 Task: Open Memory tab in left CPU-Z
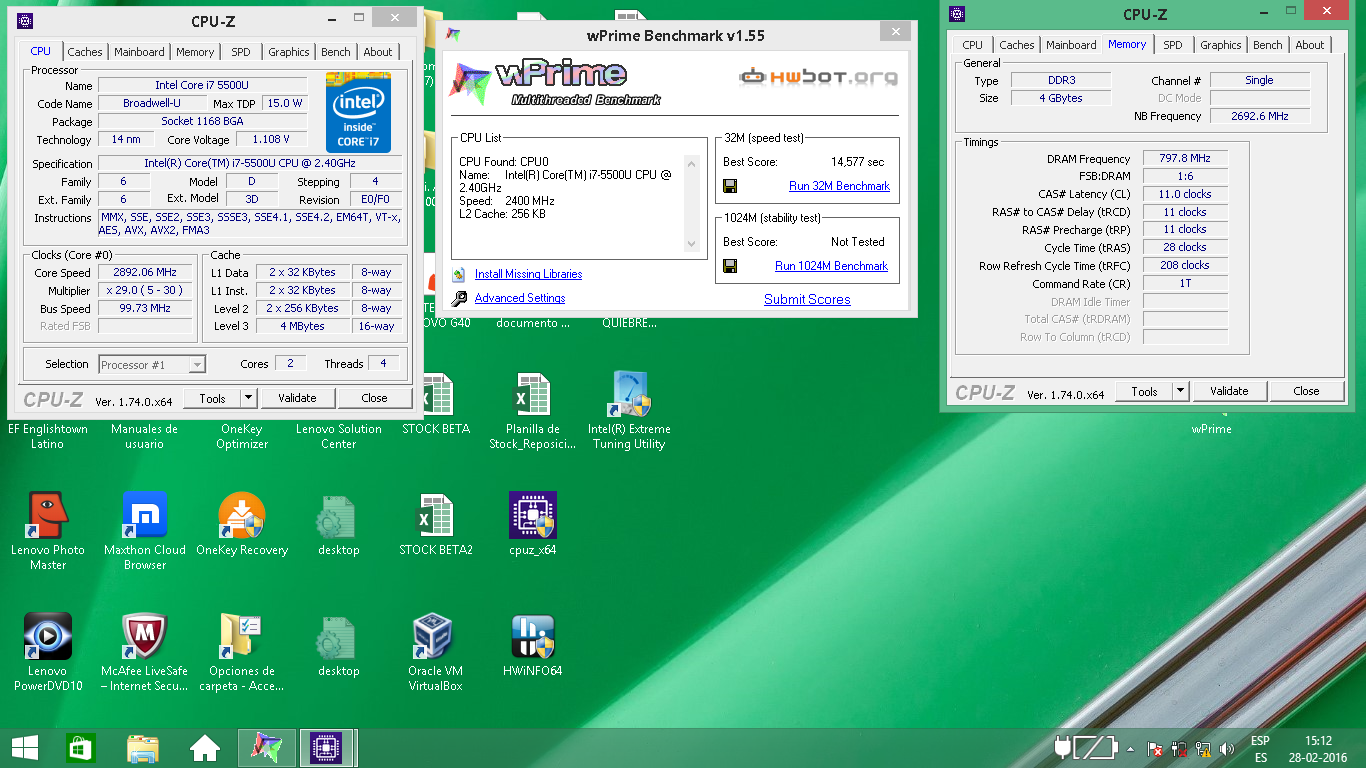[x=195, y=52]
